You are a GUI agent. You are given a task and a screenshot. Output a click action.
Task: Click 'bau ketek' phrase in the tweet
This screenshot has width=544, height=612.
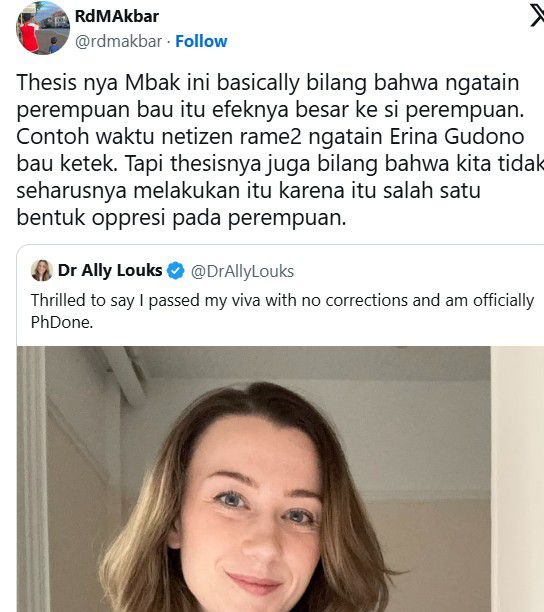(x=64, y=164)
